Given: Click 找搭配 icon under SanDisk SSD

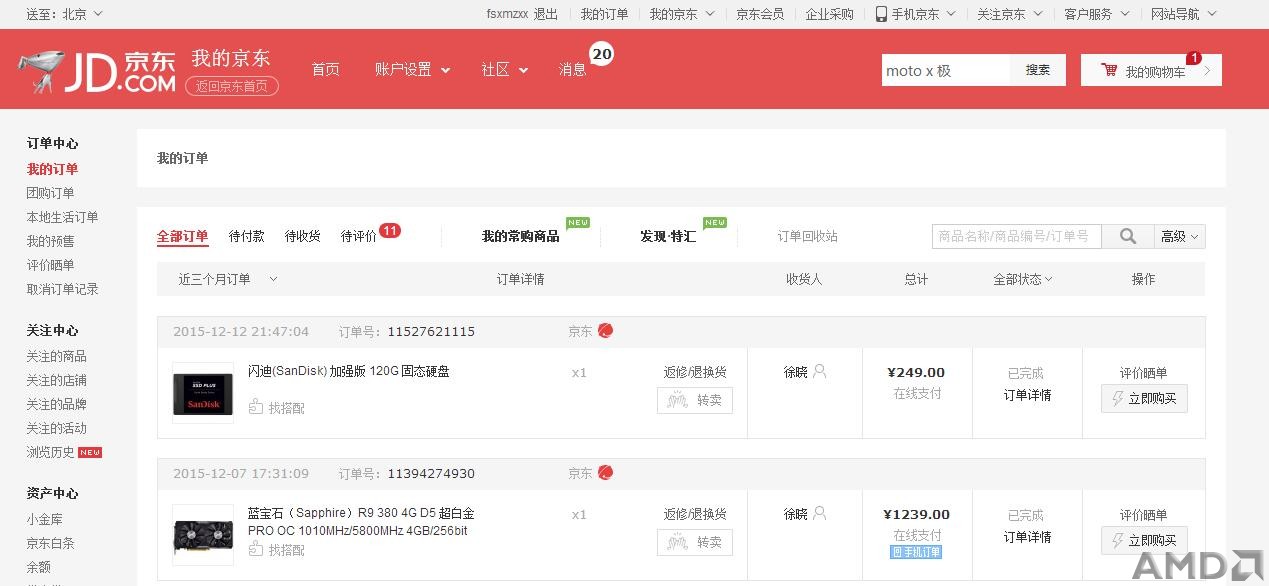Looking at the screenshot, I should coord(256,407).
